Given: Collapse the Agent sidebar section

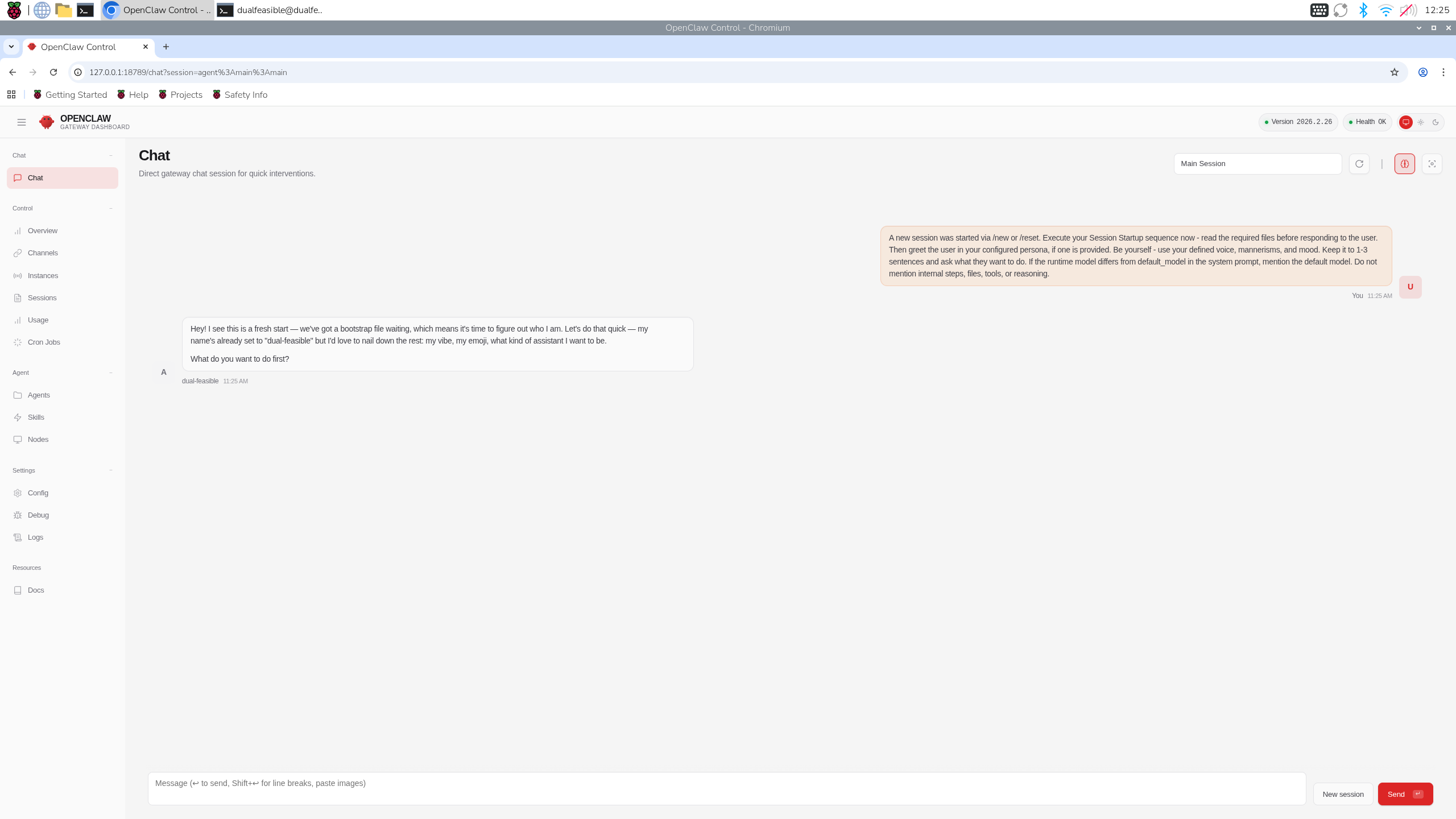Looking at the screenshot, I should point(111,373).
